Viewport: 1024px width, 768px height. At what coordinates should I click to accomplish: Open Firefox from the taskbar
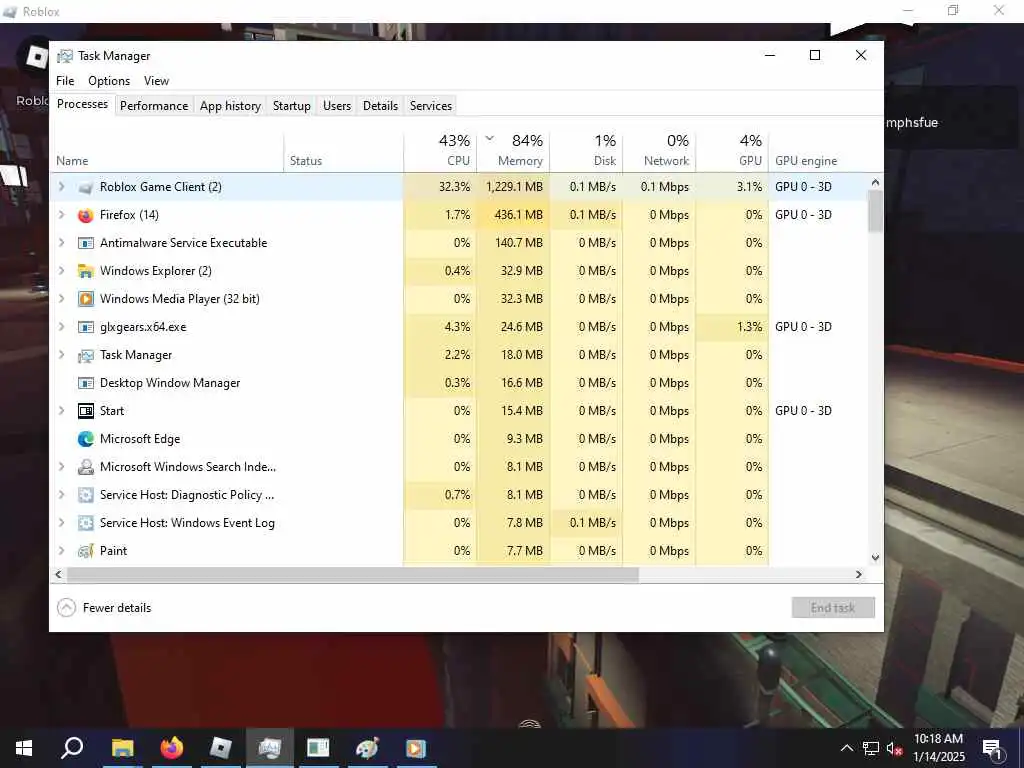tap(172, 748)
